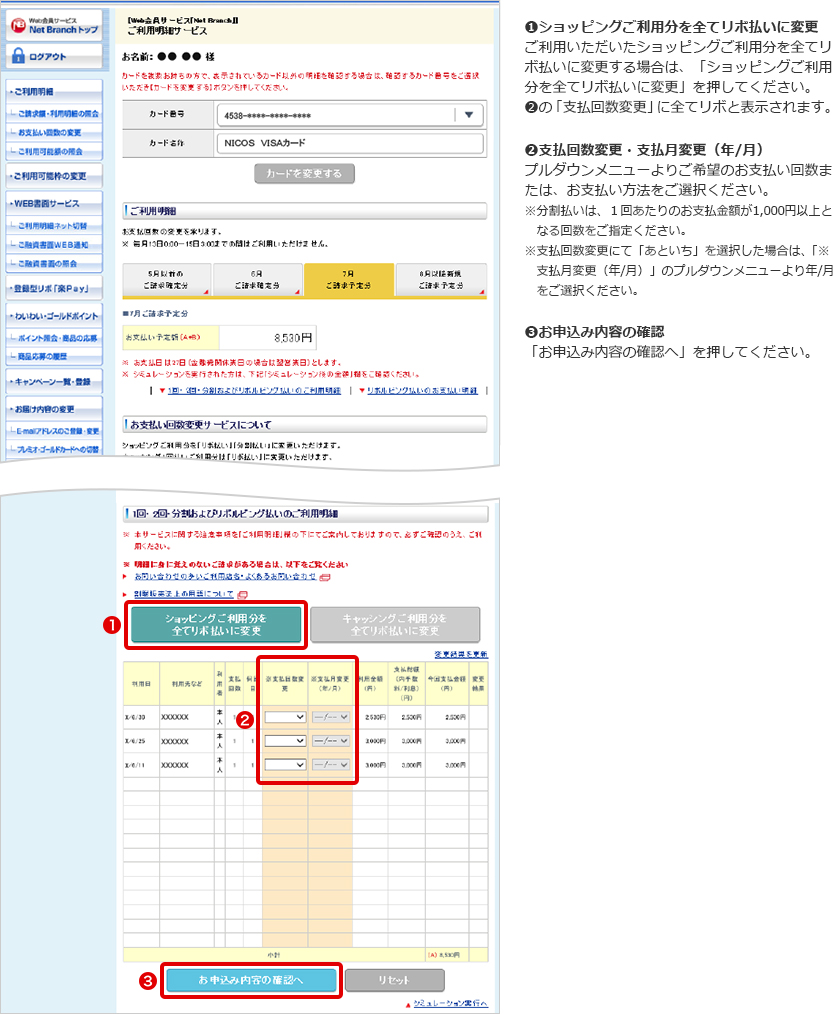835x1014 pixels.
Task: Switch to the 8月以降新規ご請求予定分 tab
Action: click(x=440, y=279)
